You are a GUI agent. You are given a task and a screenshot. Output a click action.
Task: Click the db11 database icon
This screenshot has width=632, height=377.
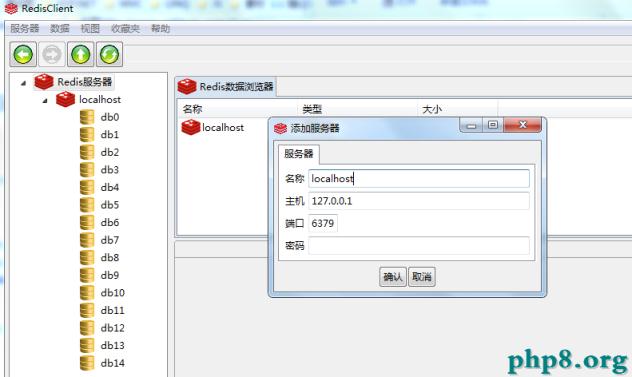87,310
